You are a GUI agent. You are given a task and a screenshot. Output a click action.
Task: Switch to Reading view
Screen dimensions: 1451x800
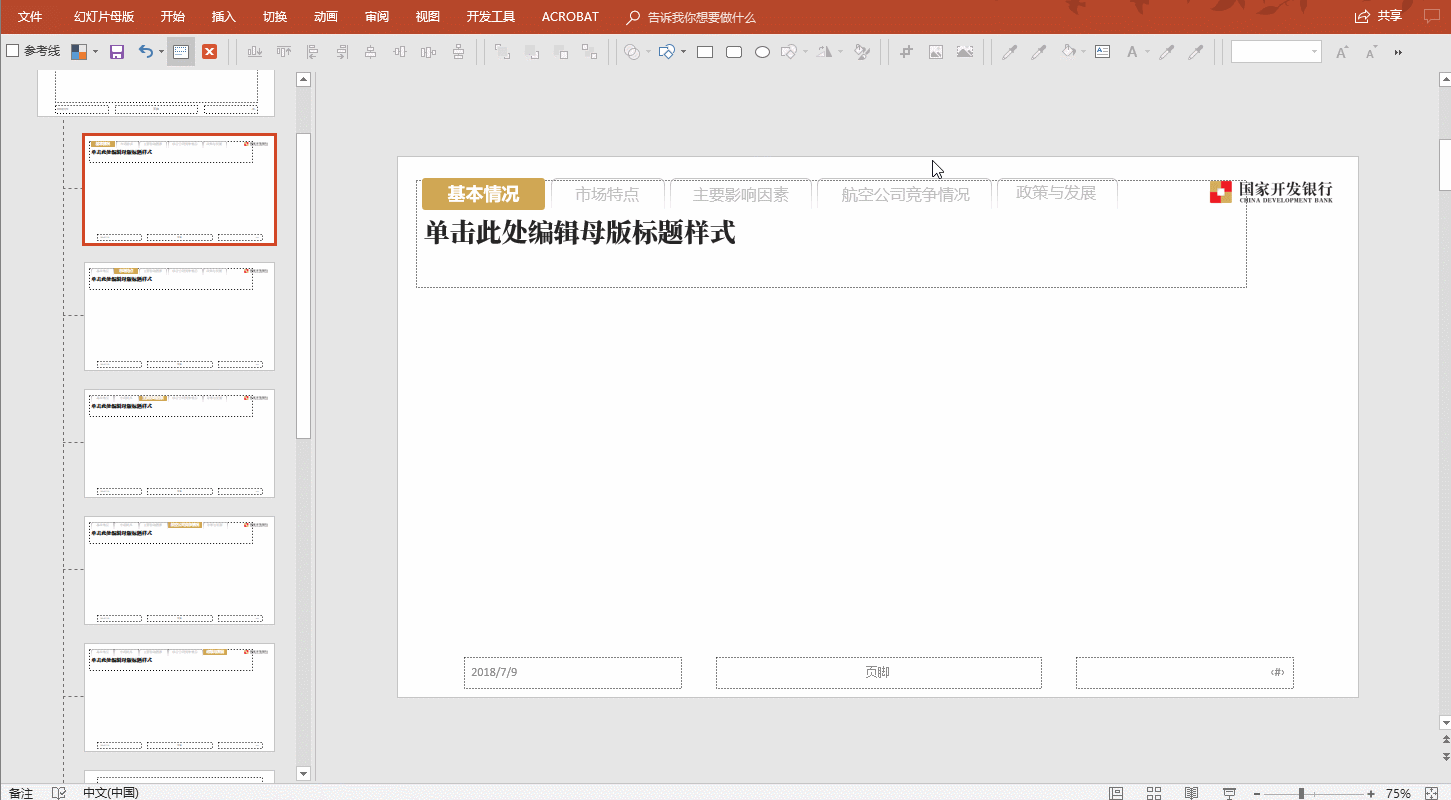click(x=1191, y=793)
